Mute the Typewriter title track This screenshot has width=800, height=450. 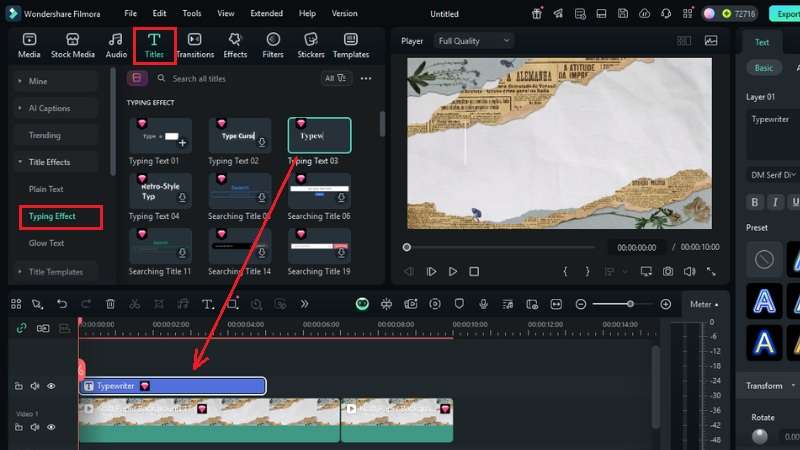tap(35, 386)
